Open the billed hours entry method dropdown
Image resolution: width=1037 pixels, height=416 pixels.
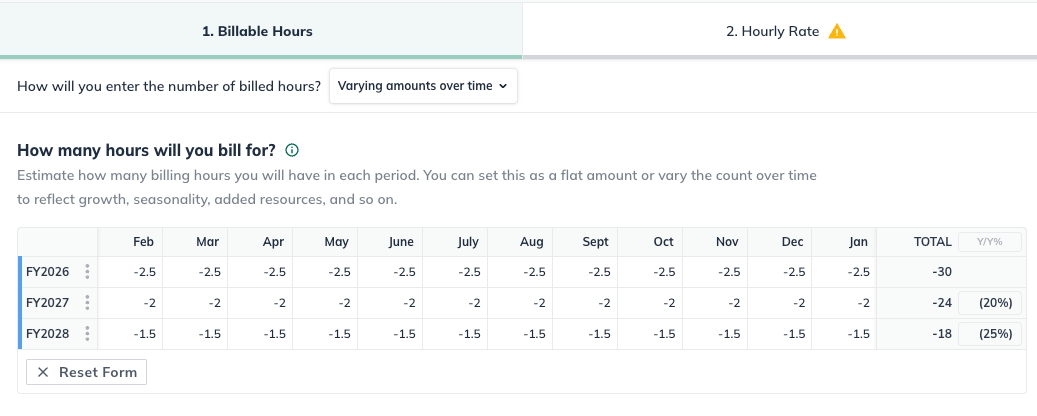pyautogui.click(x=422, y=86)
